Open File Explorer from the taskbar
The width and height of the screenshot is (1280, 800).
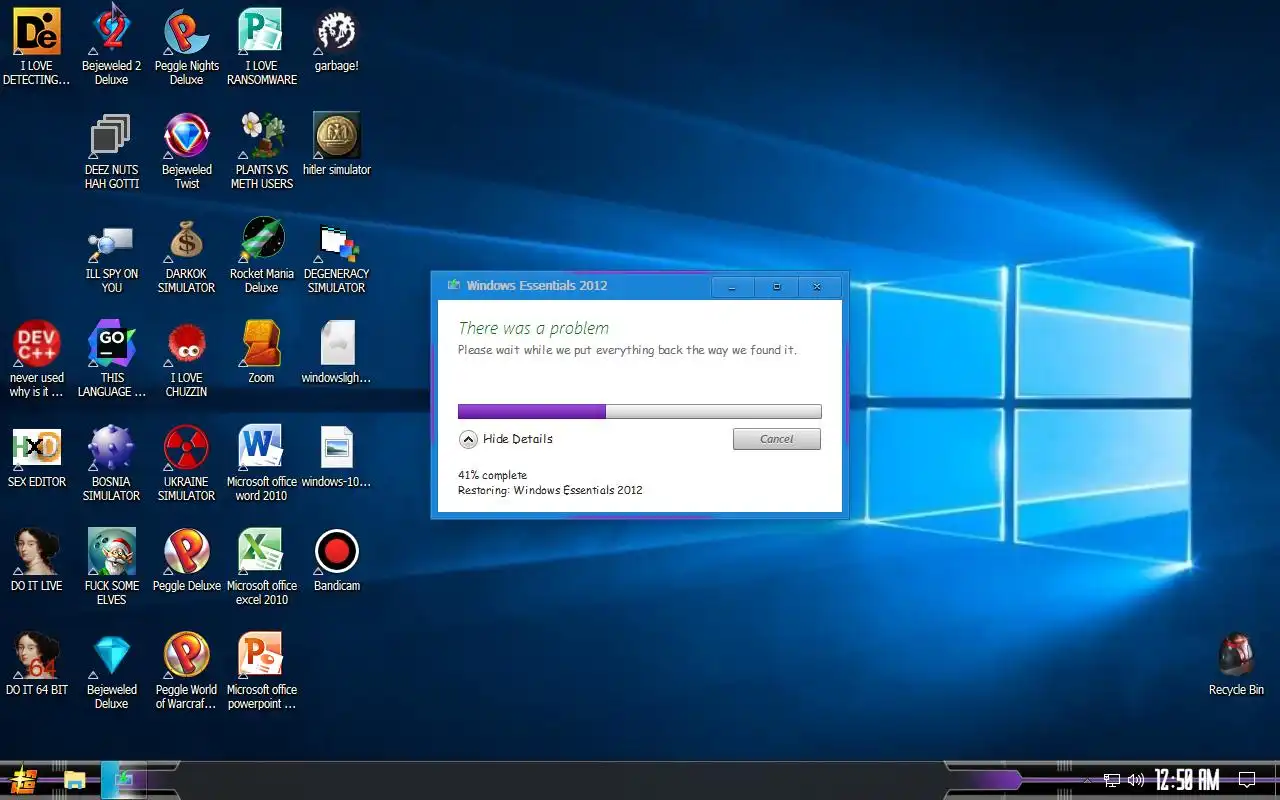pyautogui.click(x=74, y=779)
